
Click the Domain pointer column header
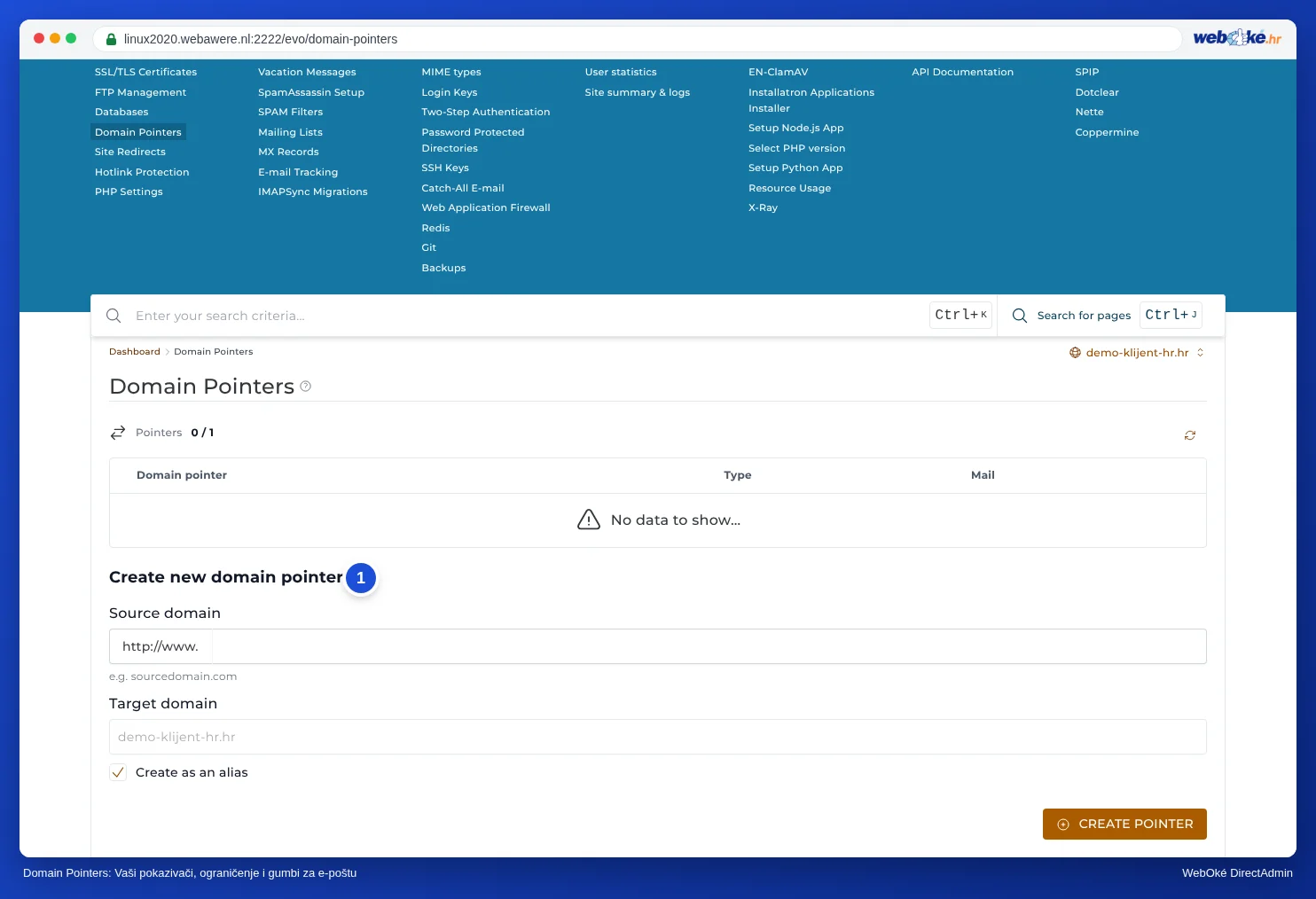(182, 475)
